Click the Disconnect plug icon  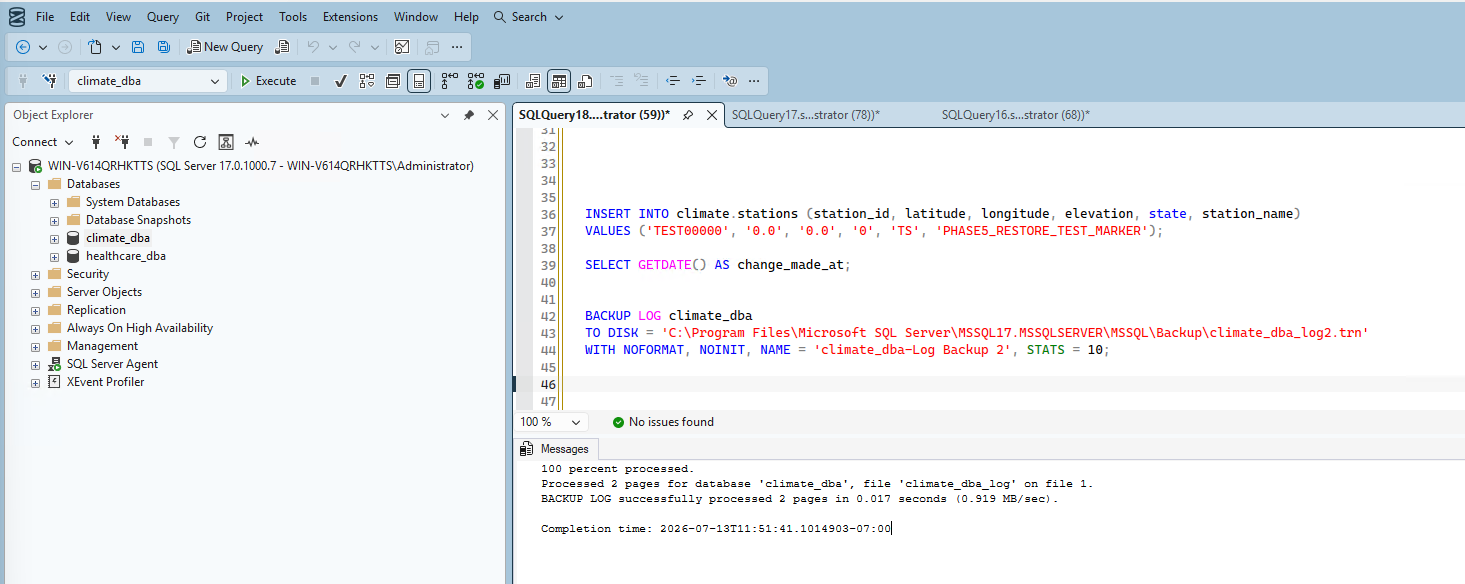coord(122,142)
